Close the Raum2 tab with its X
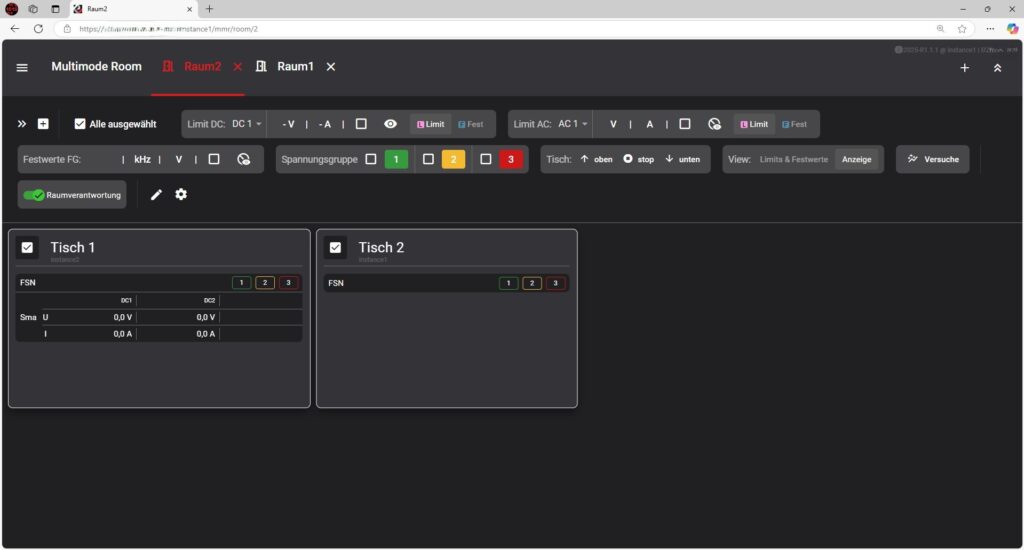The image size is (1024, 550). click(237, 67)
